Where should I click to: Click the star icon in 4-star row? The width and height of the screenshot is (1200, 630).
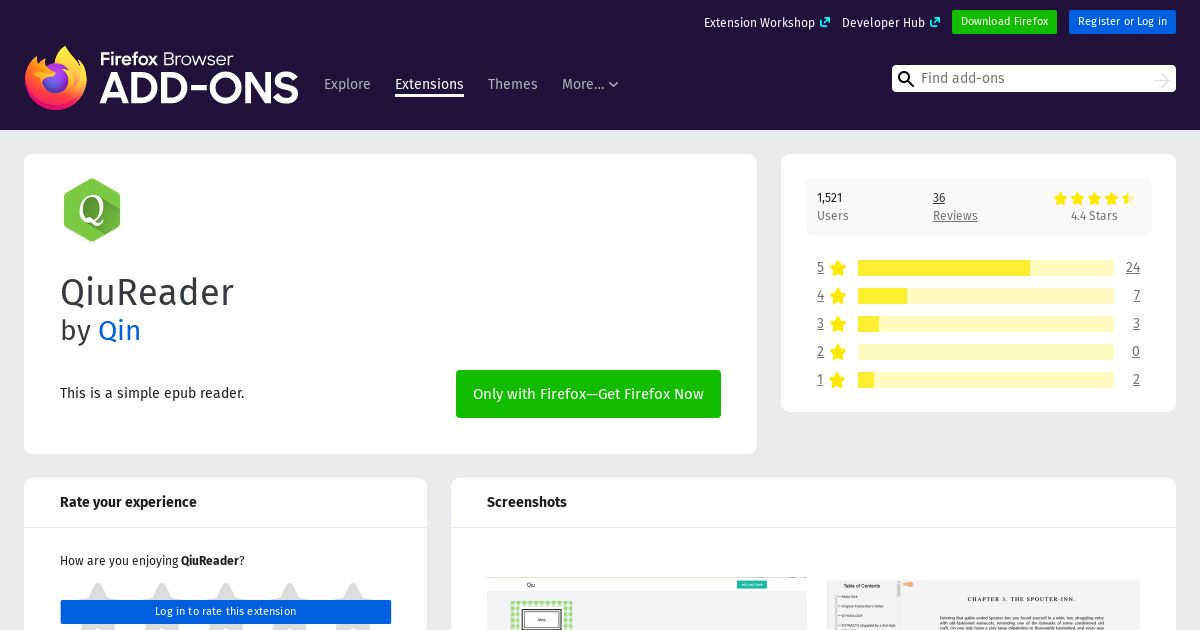click(838, 296)
